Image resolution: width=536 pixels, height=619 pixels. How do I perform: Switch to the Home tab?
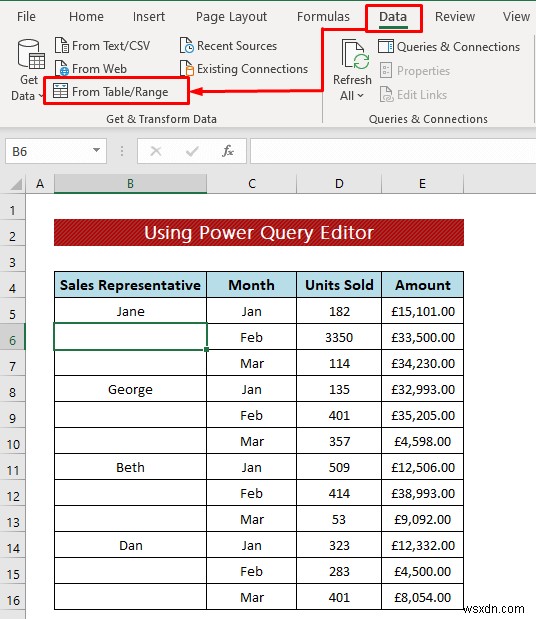(86, 17)
